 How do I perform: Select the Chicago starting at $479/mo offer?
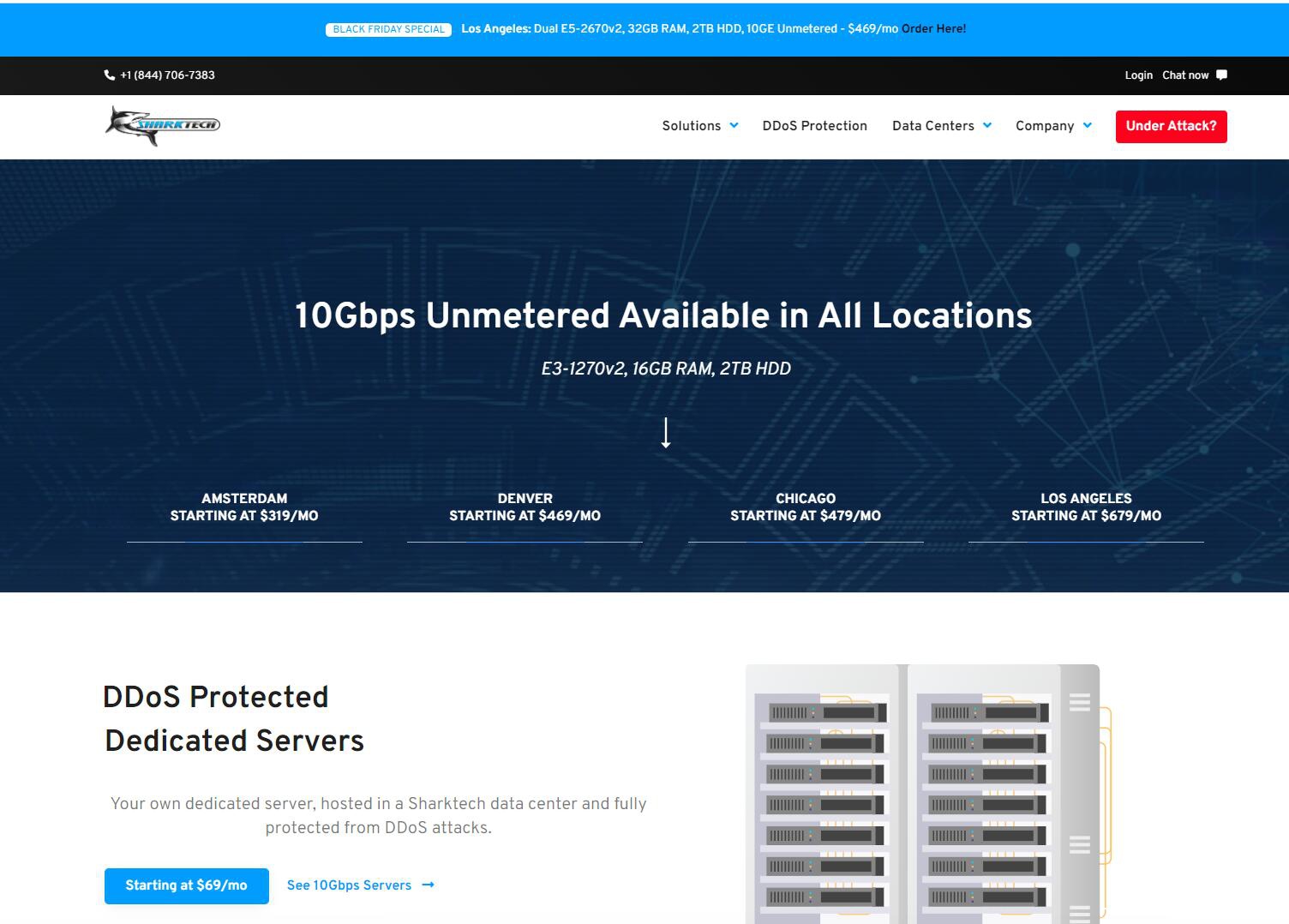pos(806,507)
